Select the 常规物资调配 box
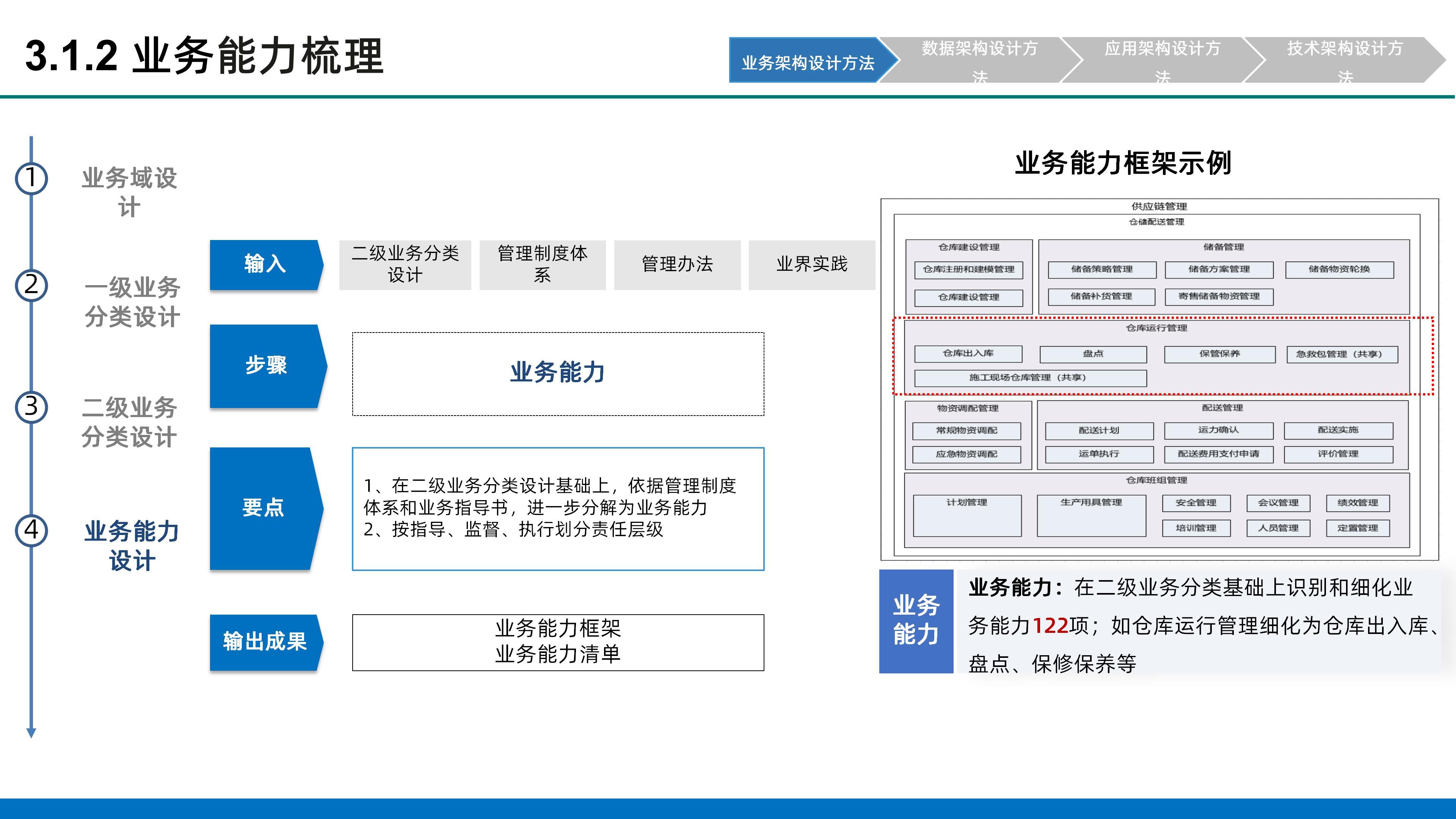Screen dimensions: 1456x819 coord(966,431)
